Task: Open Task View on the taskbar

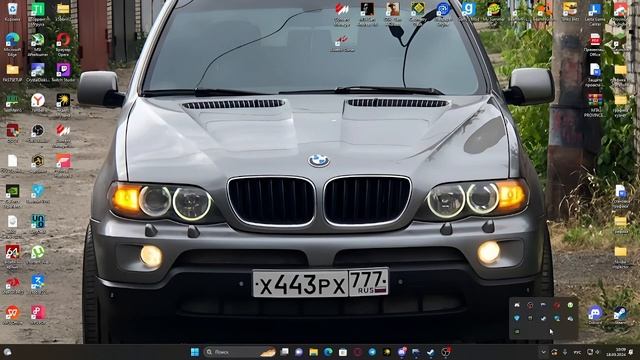Action: pos(284,352)
